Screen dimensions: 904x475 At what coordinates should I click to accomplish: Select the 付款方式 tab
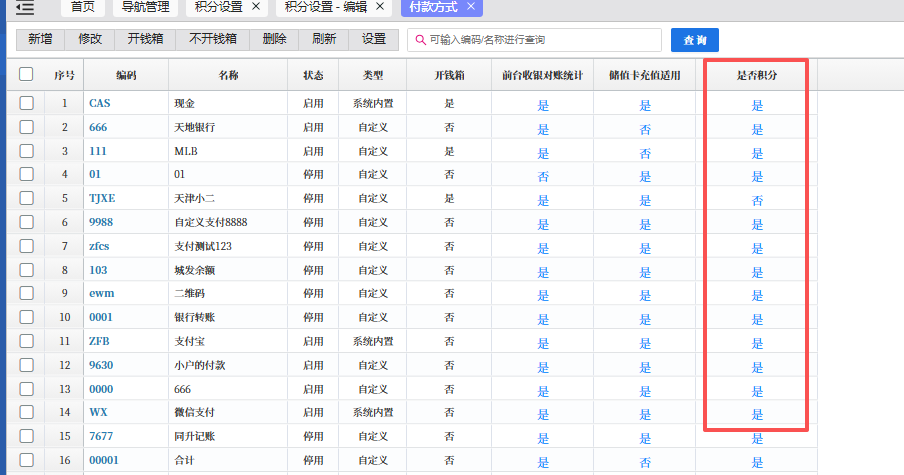click(x=433, y=7)
